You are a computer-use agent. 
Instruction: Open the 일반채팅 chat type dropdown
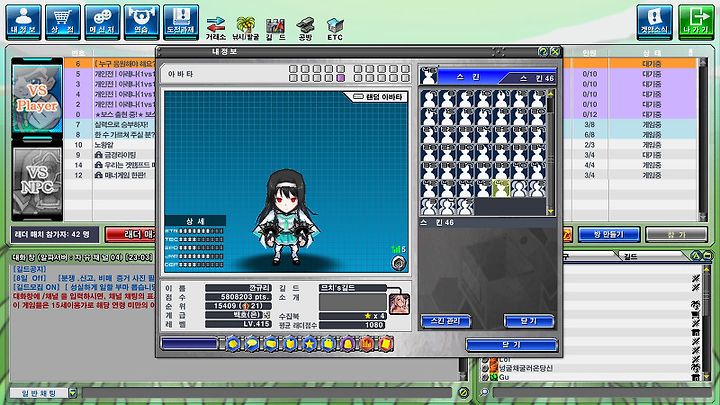click(x=73, y=393)
